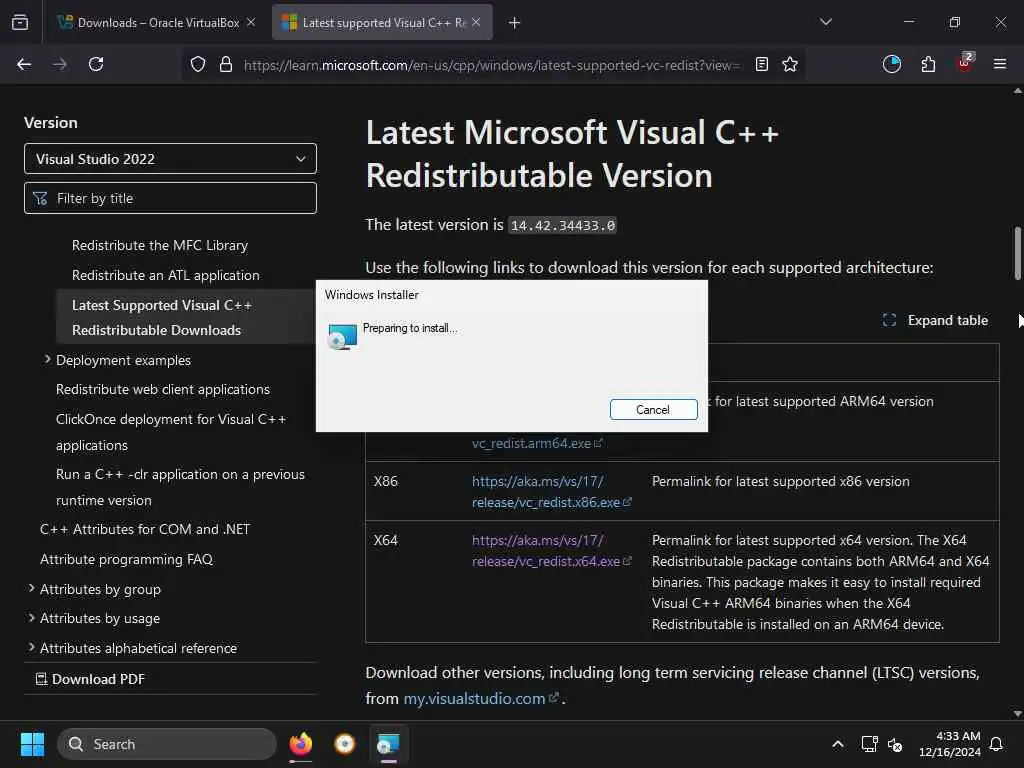1024x768 pixels.
Task: Select the Latest supported Visual C++ tab
Action: pyautogui.click(x=382, y=22)
